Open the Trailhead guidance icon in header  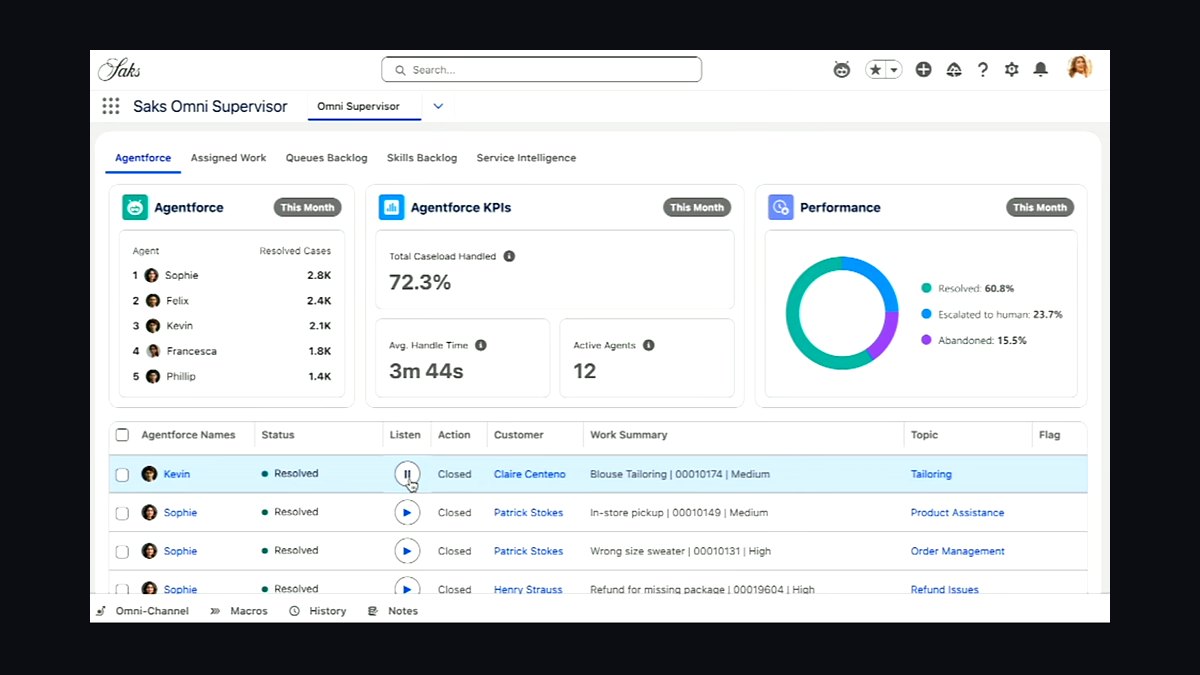pos(953,69)
